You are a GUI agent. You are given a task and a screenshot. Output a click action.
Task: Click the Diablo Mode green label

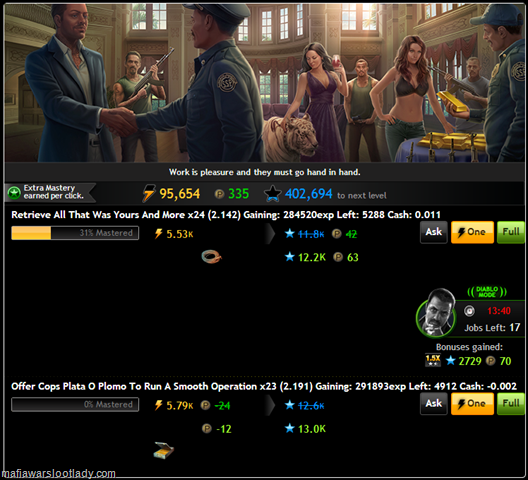coord(487,292)
